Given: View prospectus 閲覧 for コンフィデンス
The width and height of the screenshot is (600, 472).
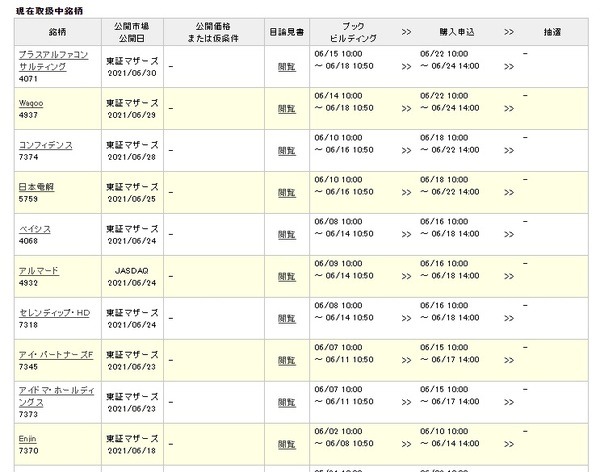Looking at the screenshot, I should [287, 150].
